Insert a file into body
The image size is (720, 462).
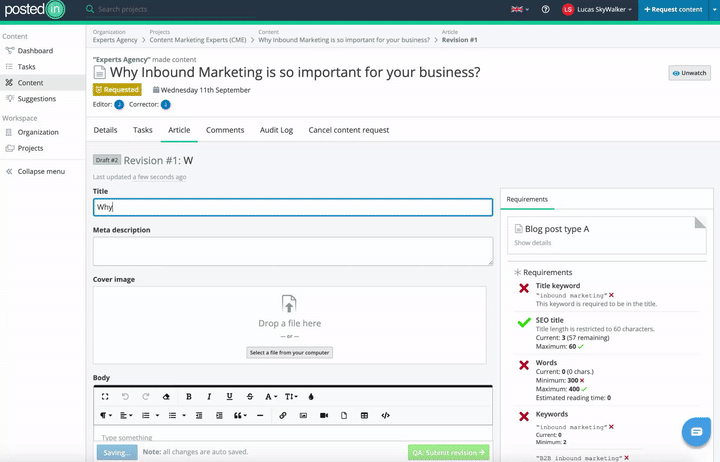point(344,415)
